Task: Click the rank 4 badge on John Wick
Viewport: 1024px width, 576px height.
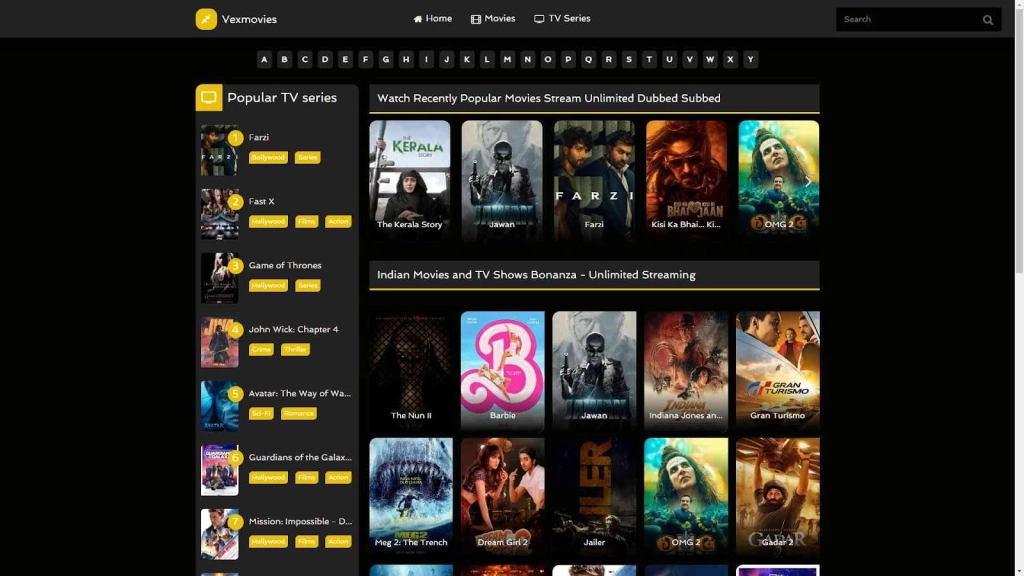Action: pyautogui.click(x=235, y=330)
